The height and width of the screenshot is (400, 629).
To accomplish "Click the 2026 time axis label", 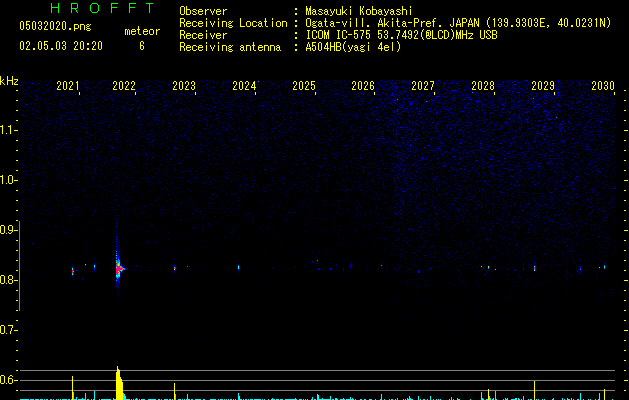I will pos(363,86).
